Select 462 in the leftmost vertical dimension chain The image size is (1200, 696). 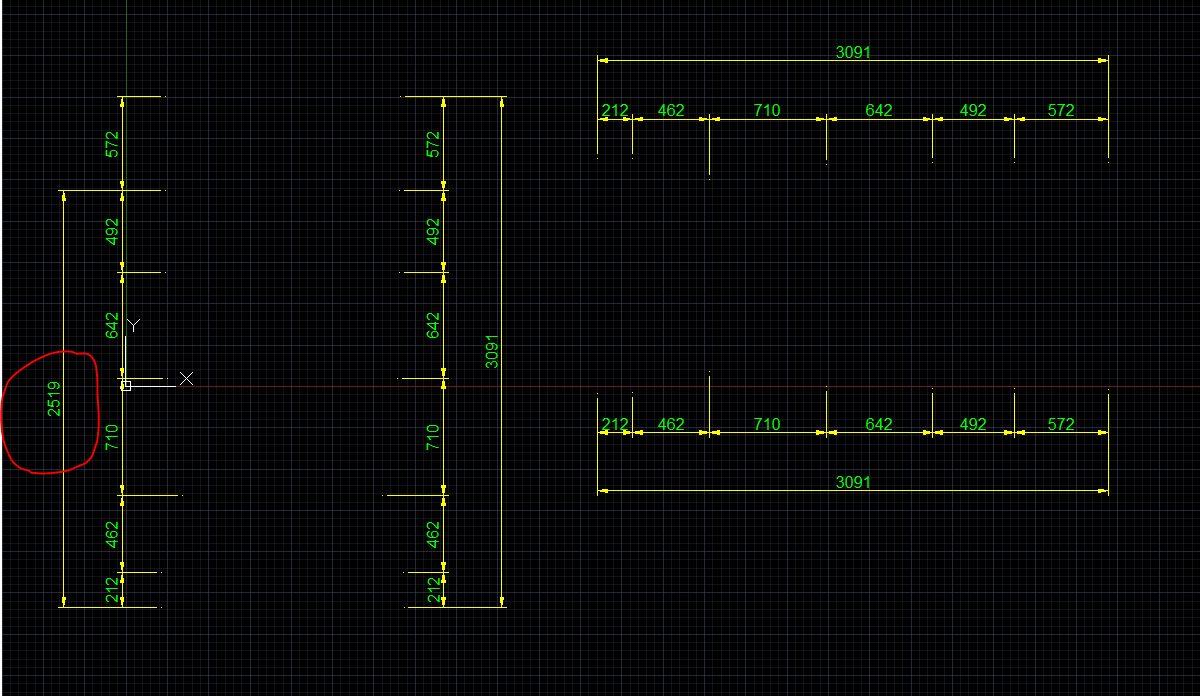112,534
